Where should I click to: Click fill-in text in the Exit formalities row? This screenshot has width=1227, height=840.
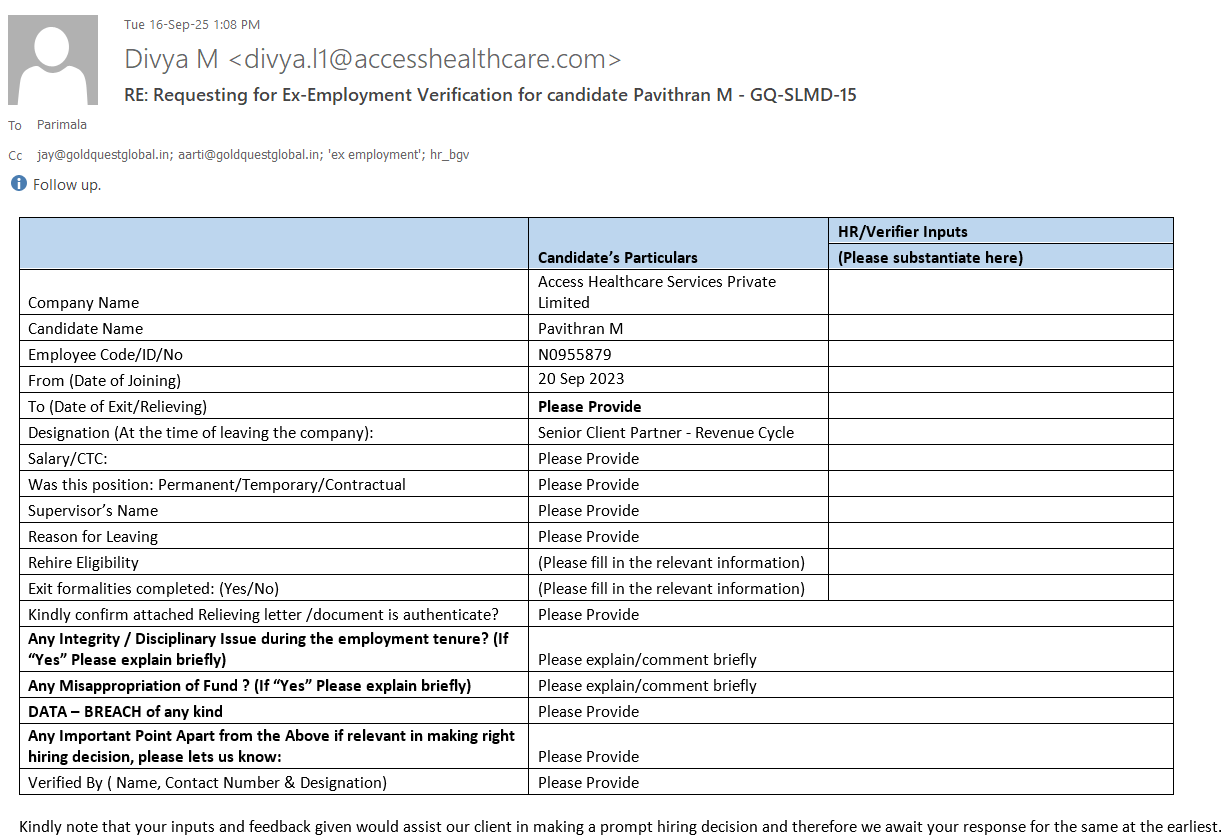[x=671, y=588]
